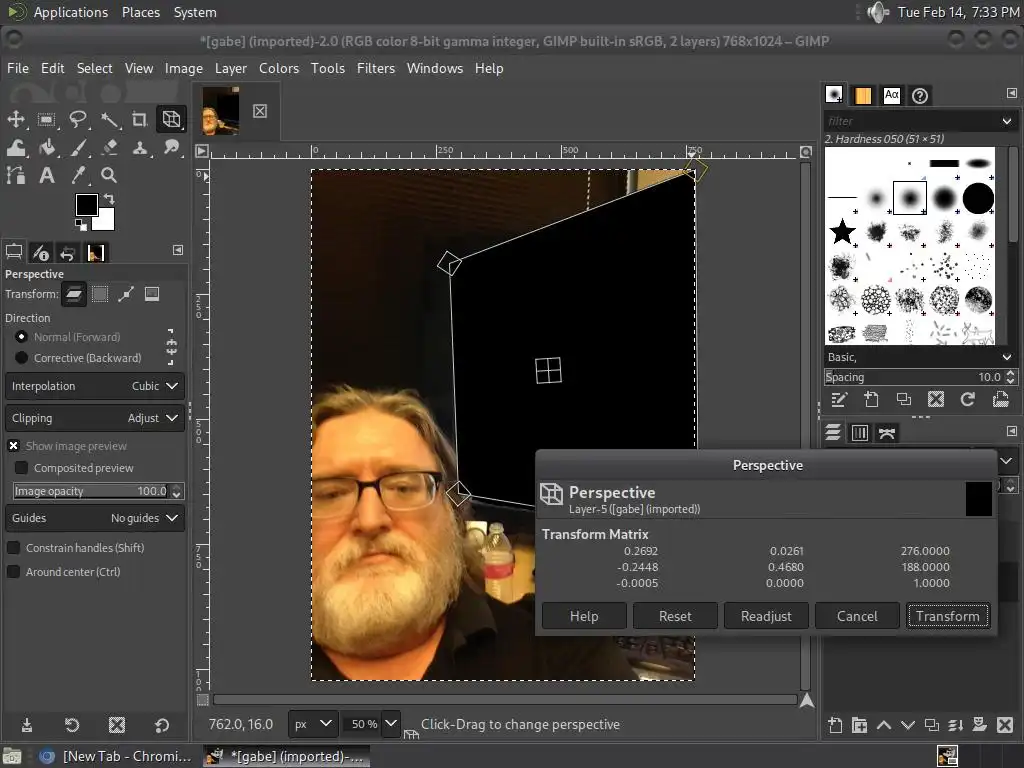Click Readjust in Perspective dialog
The height and width of the screenshot is (768, 1024).
(x=766, y=616)
